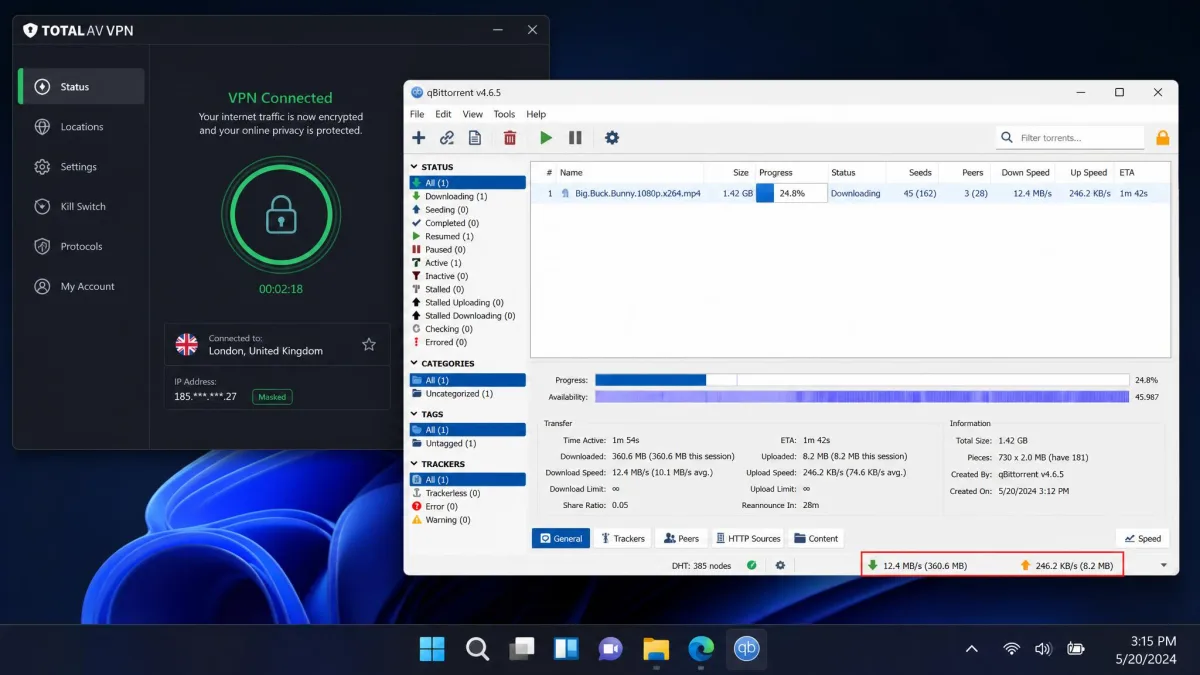Click the status bar speed-limit gear icon
The width and height of the screenshot is (1200, 675).
click(x=780, y=566)
